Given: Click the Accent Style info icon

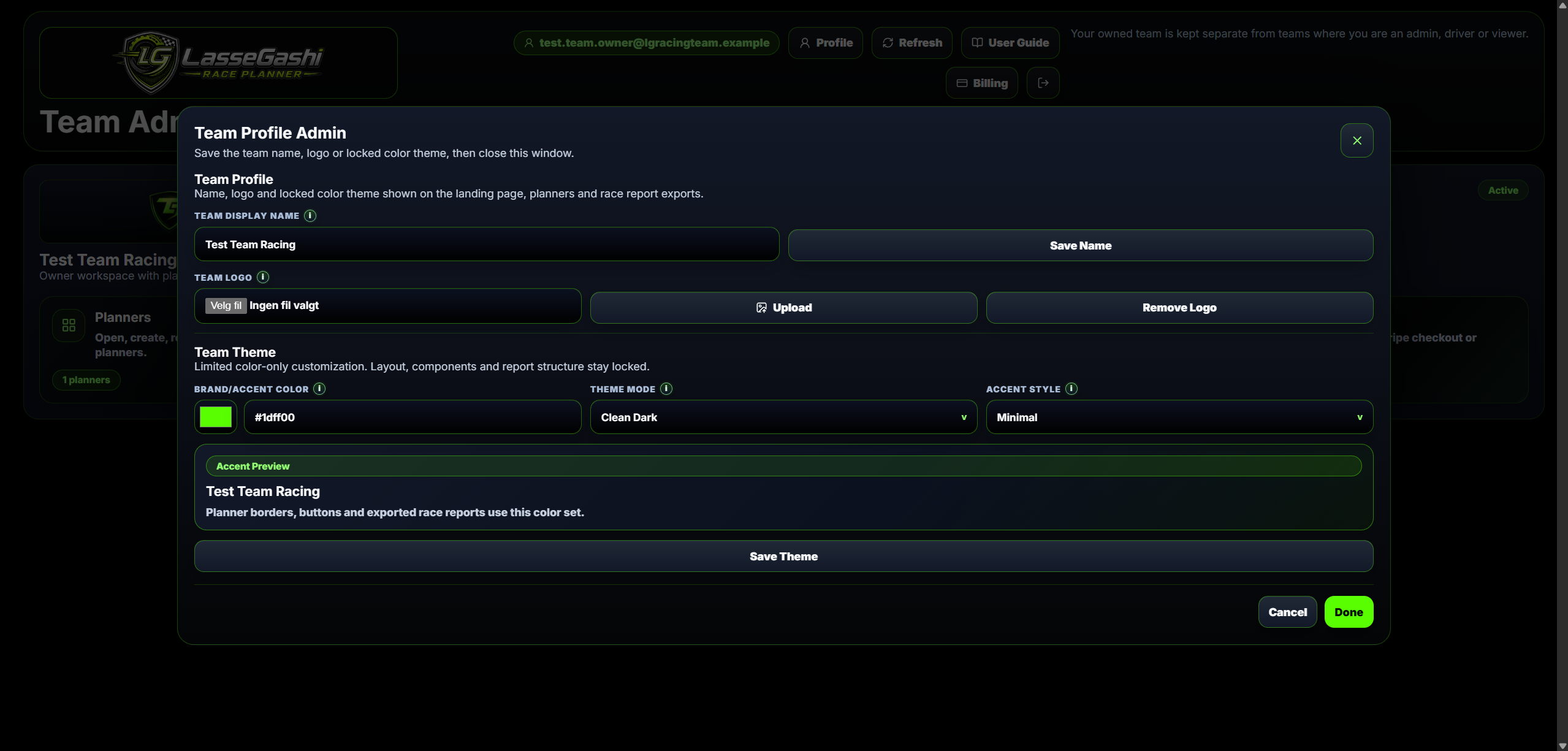Looking at the screenshot, I should pyautogui.click(x=1071, y=389).
